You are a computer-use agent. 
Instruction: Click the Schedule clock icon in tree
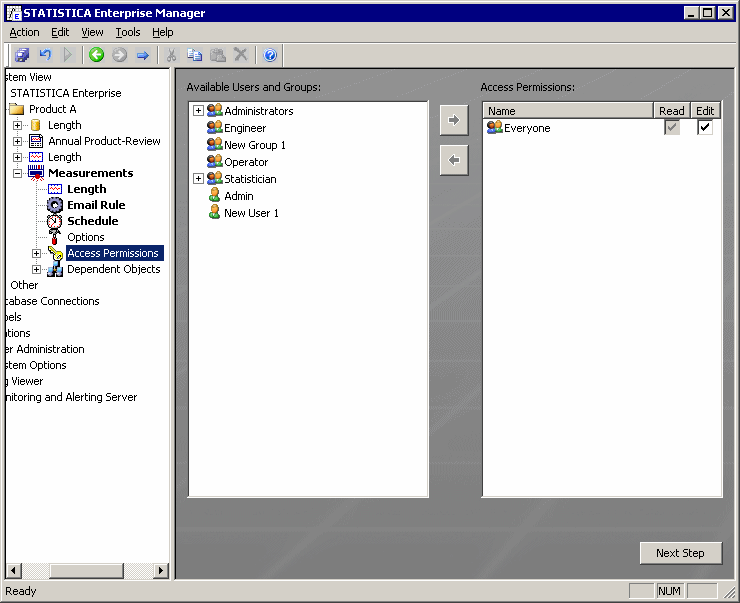(x=55, y=221)
